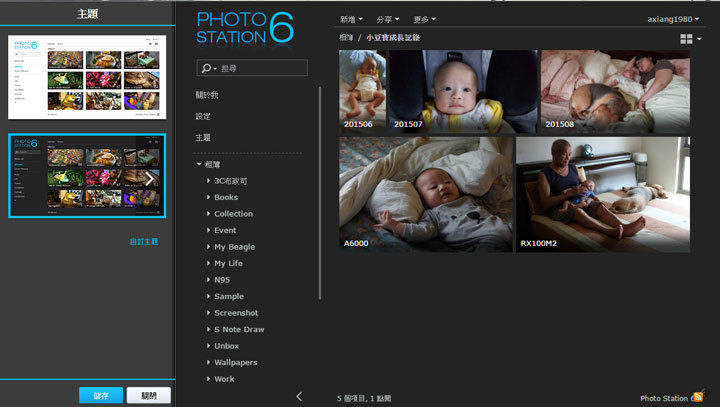The image size is (720, 407).
Task: Collapse the 相簿 tree section
Action: [x=199, y=164]
